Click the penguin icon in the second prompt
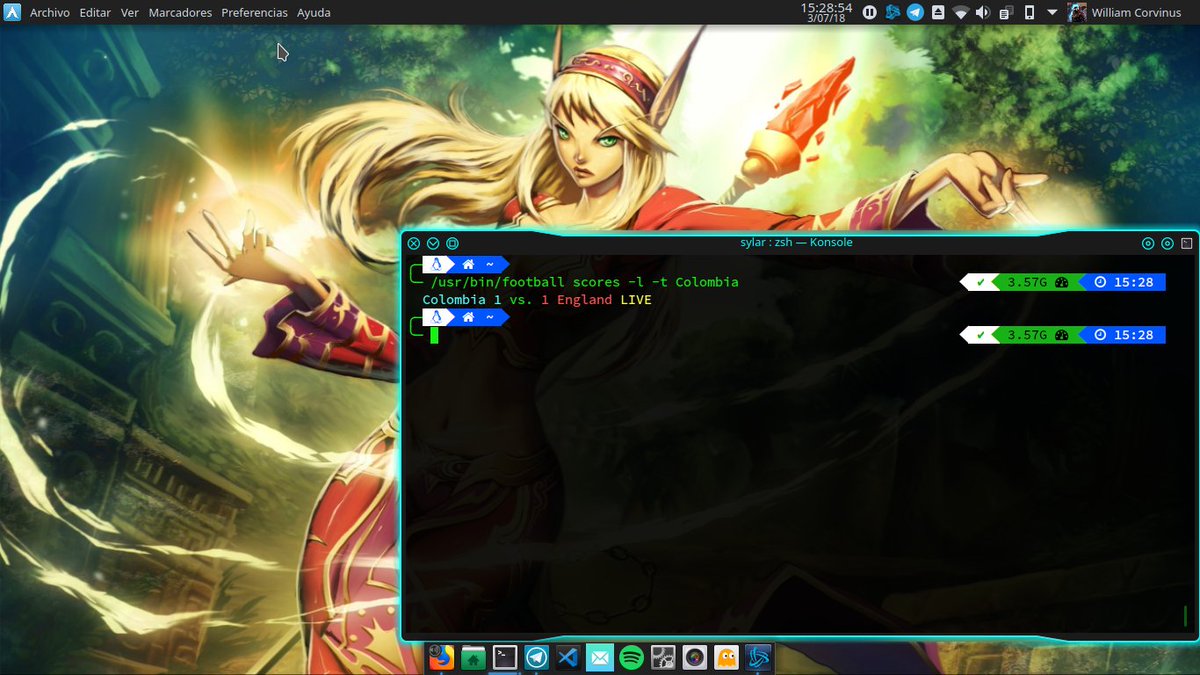1200x675 pixels. coord(438,316)
